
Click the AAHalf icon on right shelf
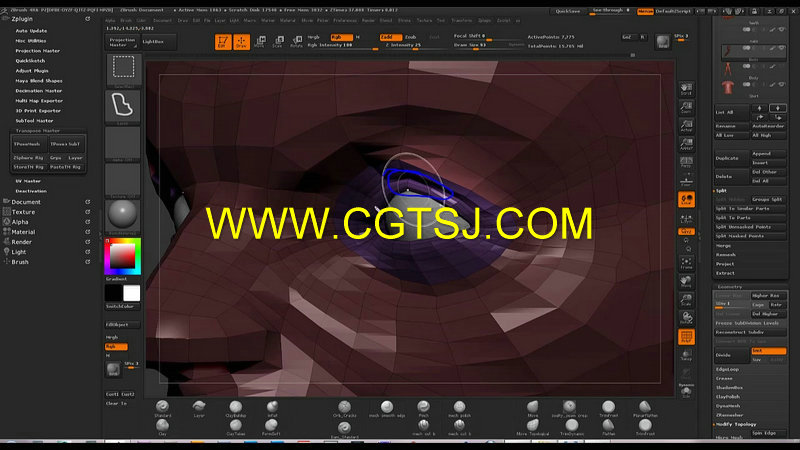click(x=686, y=144)
